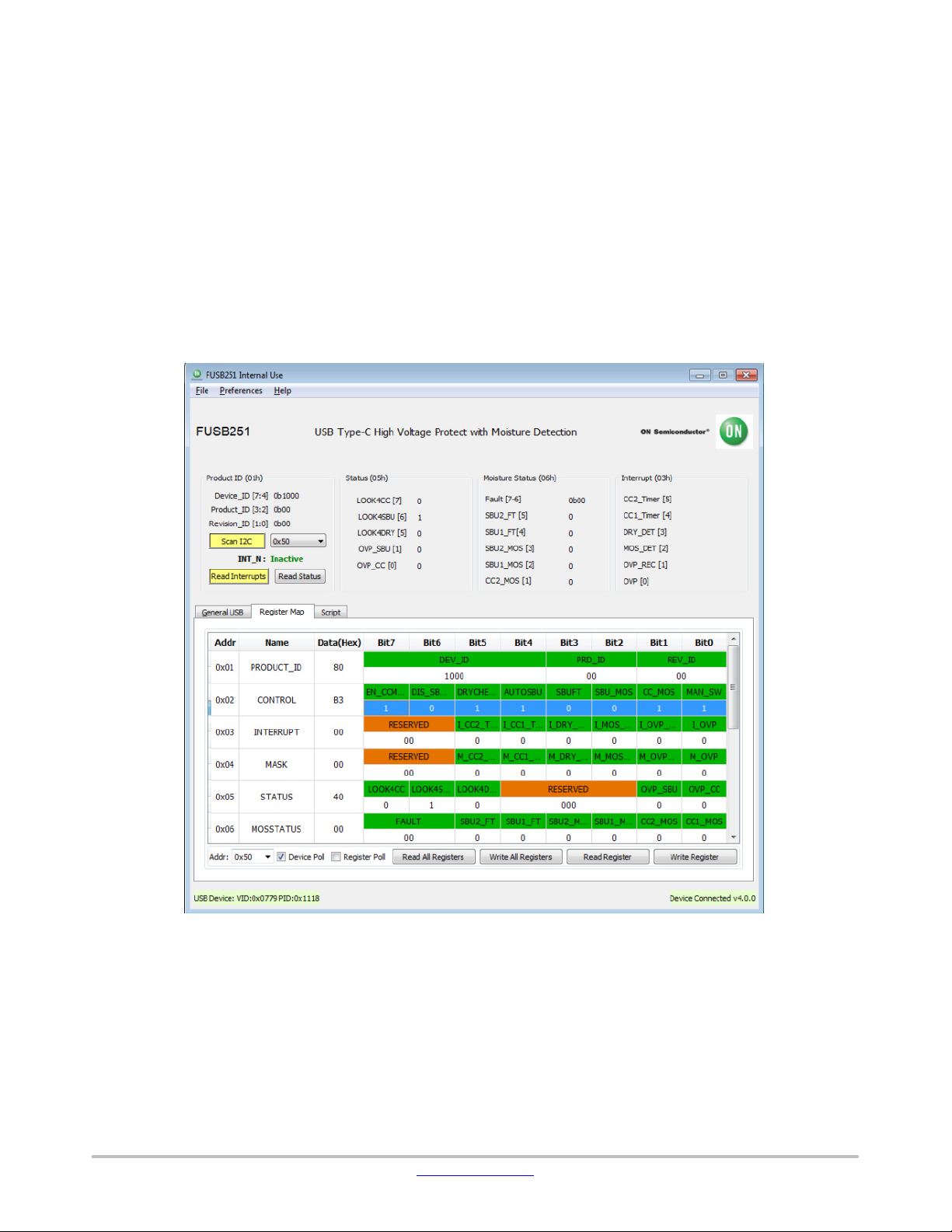Image resolution: width=952 pixels, height=1232 pixels.
Task: Click the Read Interrupts button
Action: [239, 576]
